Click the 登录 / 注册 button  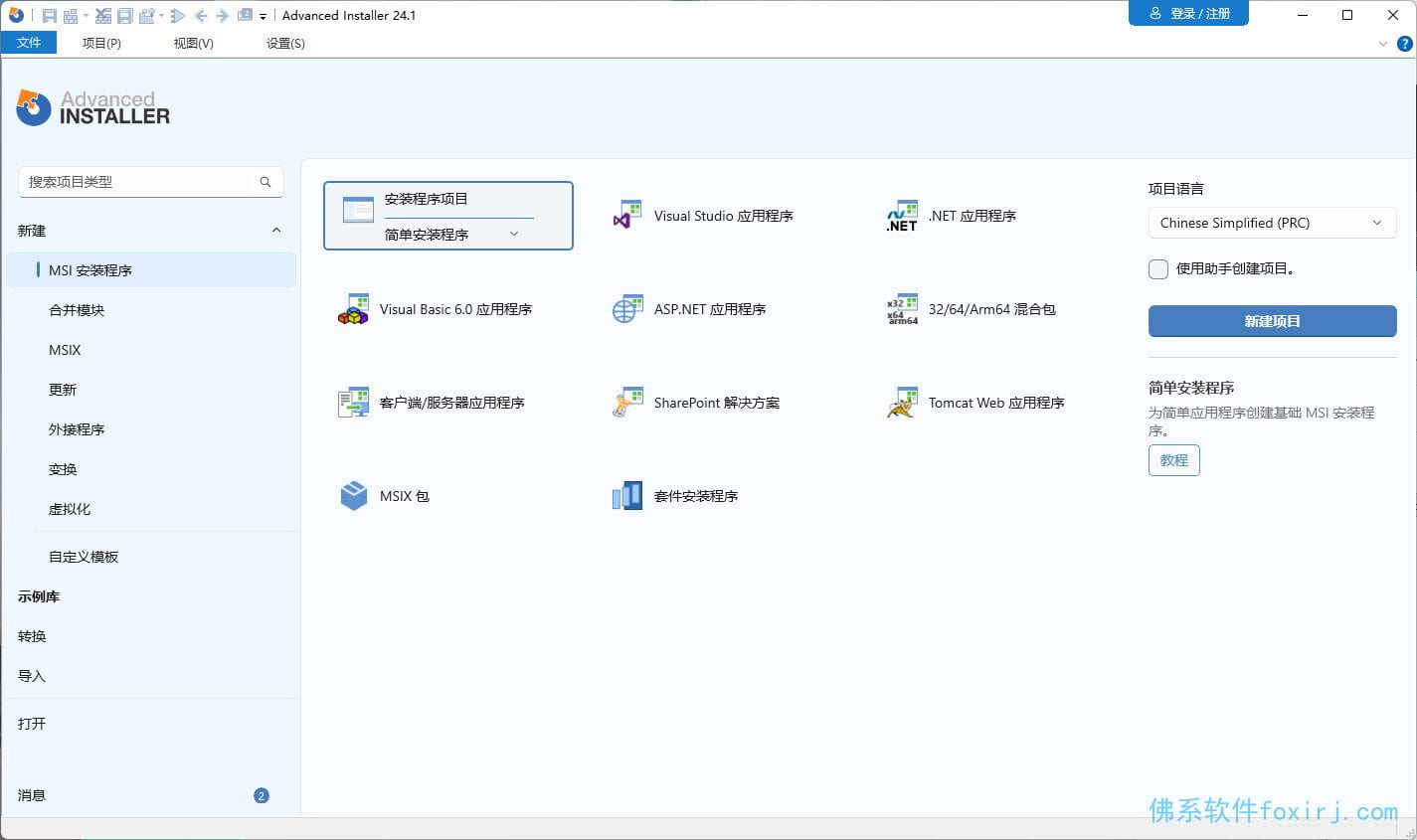coord(1188,13)
